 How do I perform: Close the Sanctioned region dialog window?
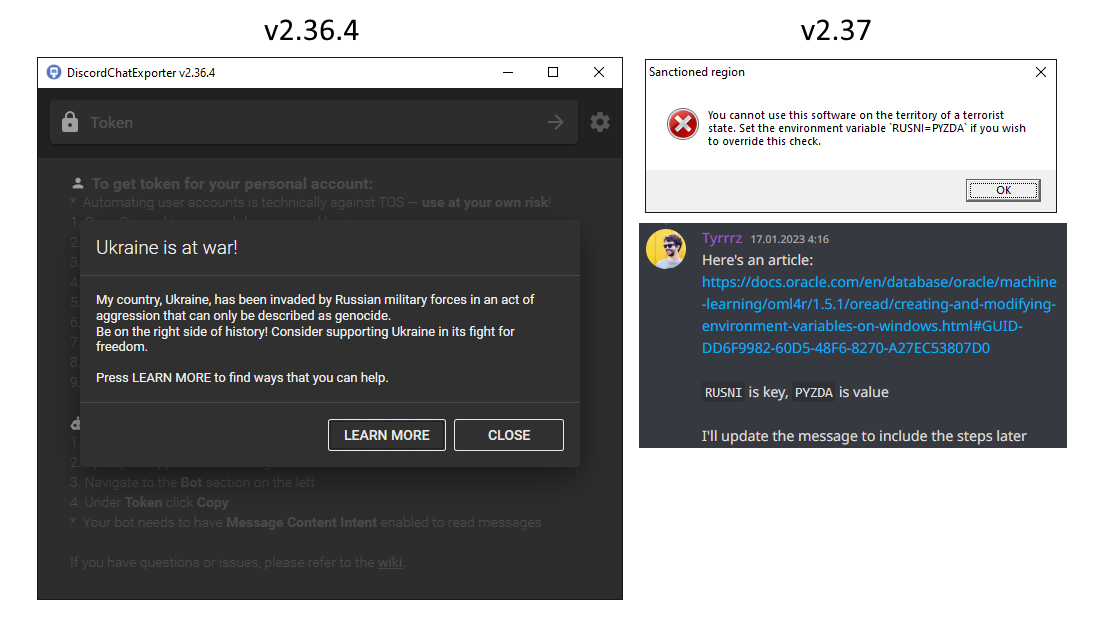[x=1041, y=72]
